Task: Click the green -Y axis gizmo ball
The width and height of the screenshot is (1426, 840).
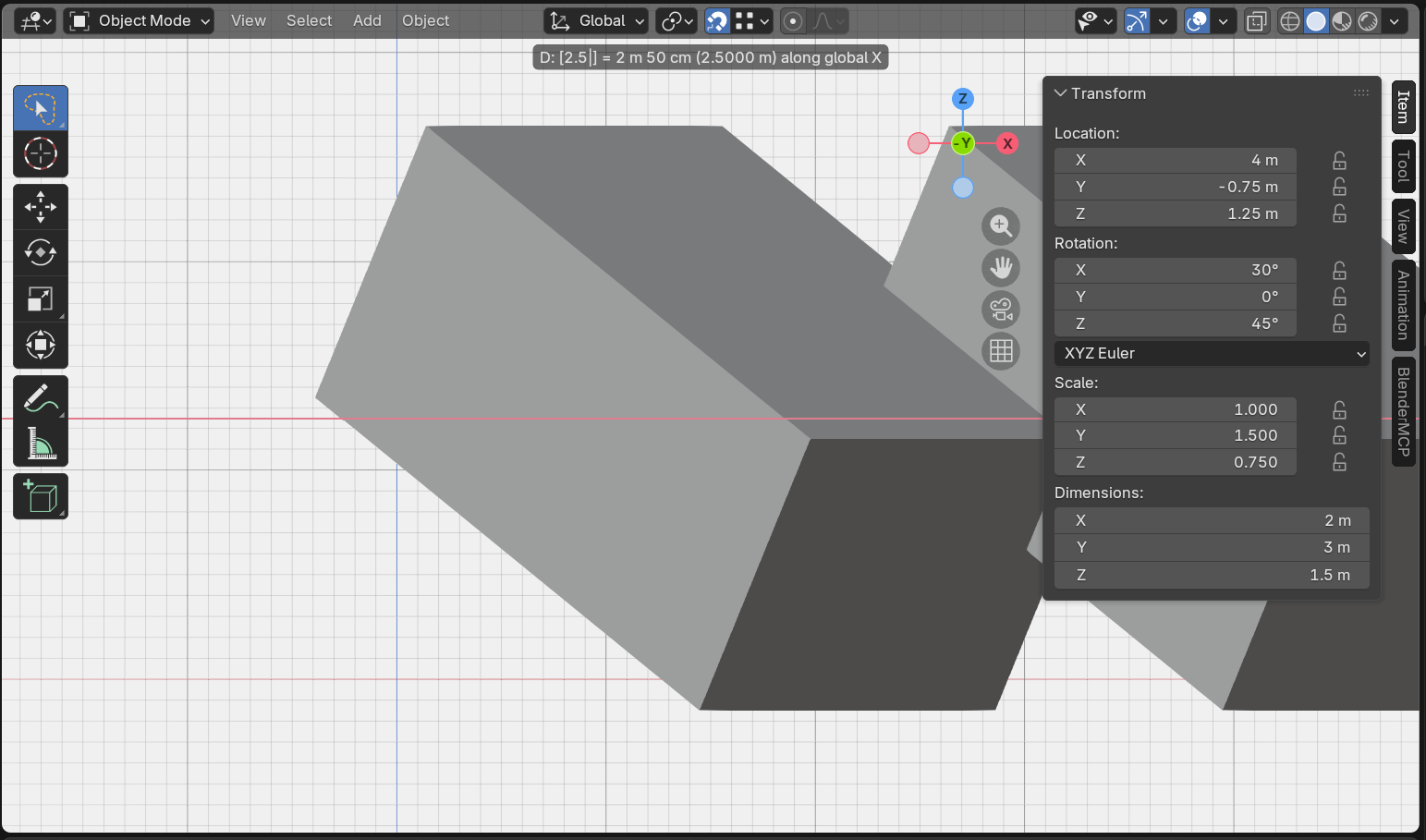Action: coord(963,143)
